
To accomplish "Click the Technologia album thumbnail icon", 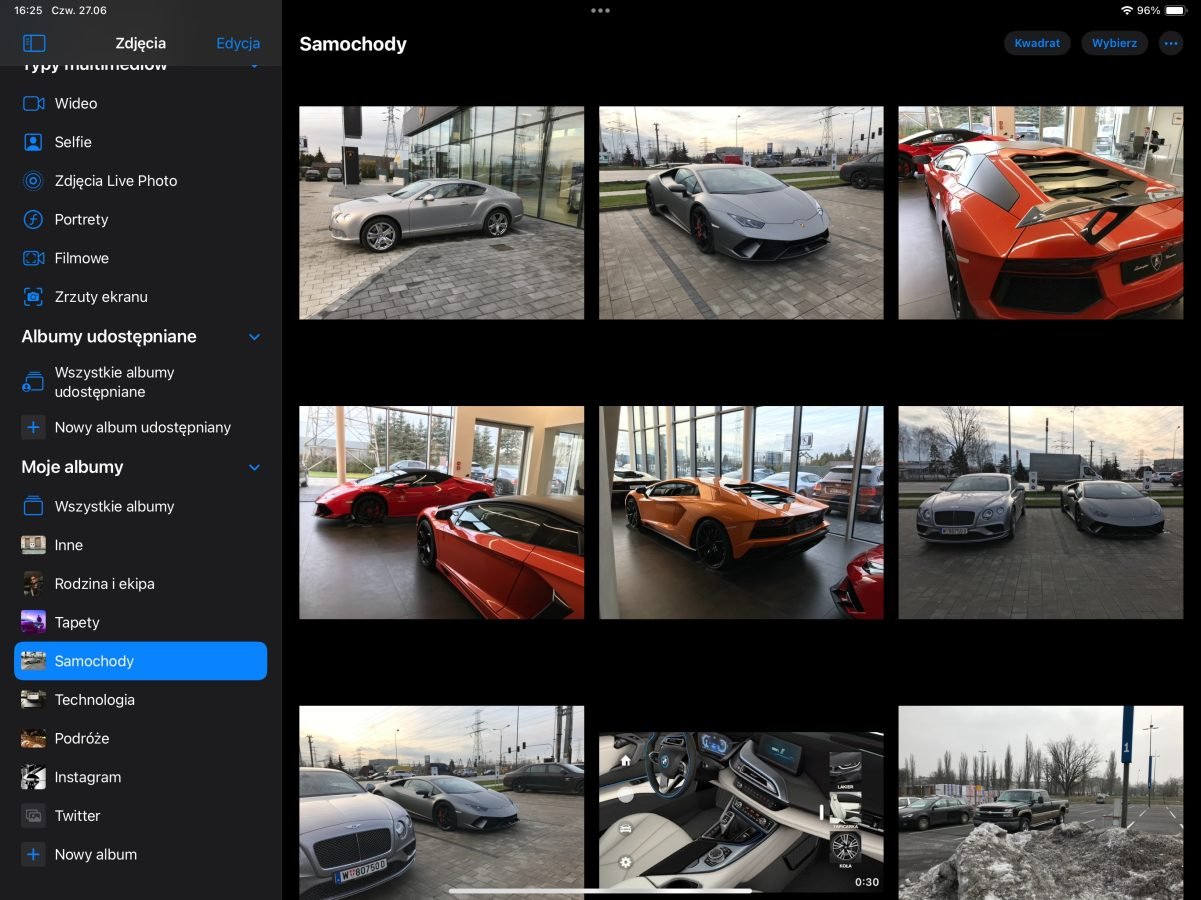I will [x=34, y=700].
